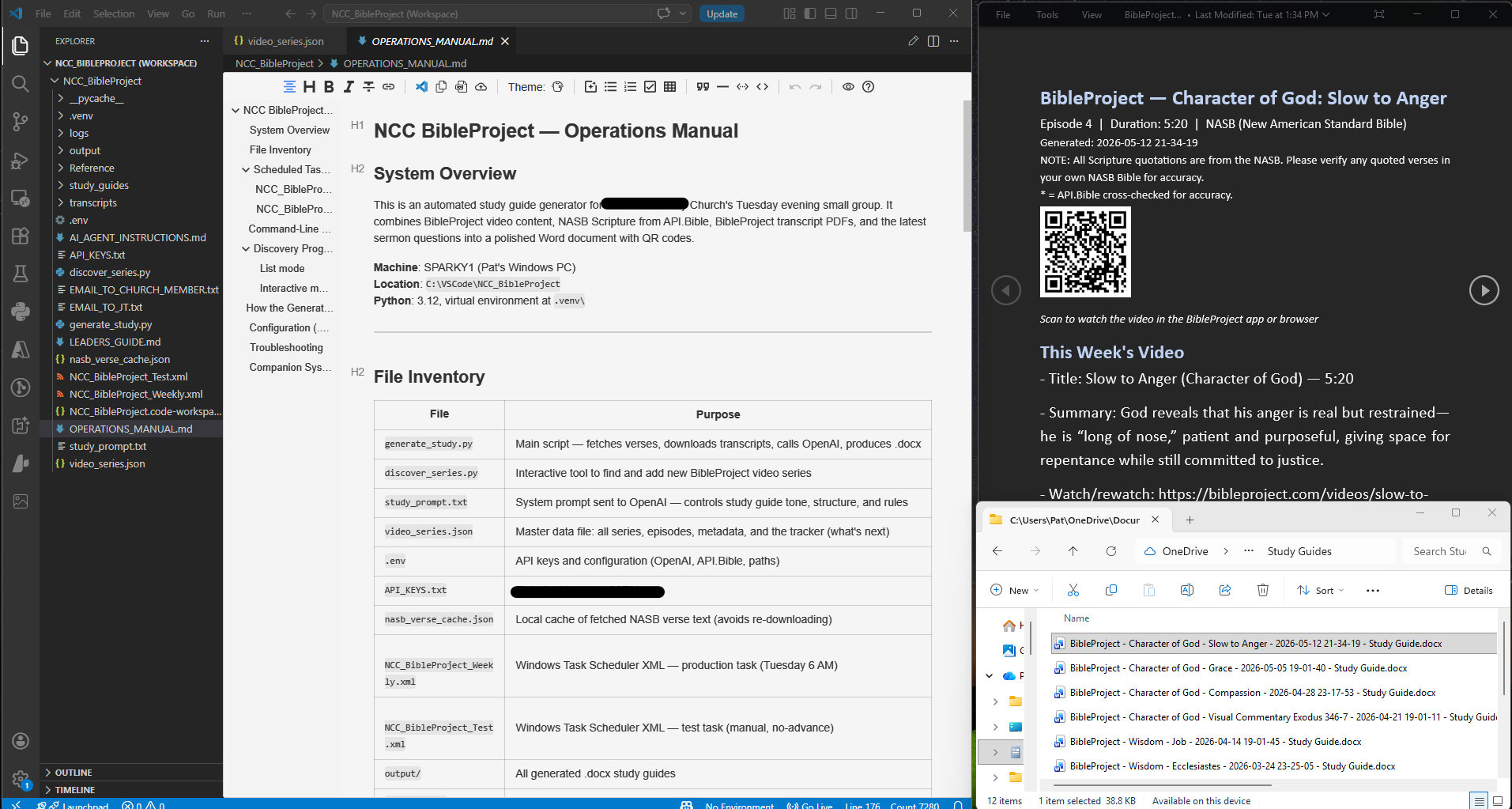Insert a link from markdown toolbar

click(388, 87)
